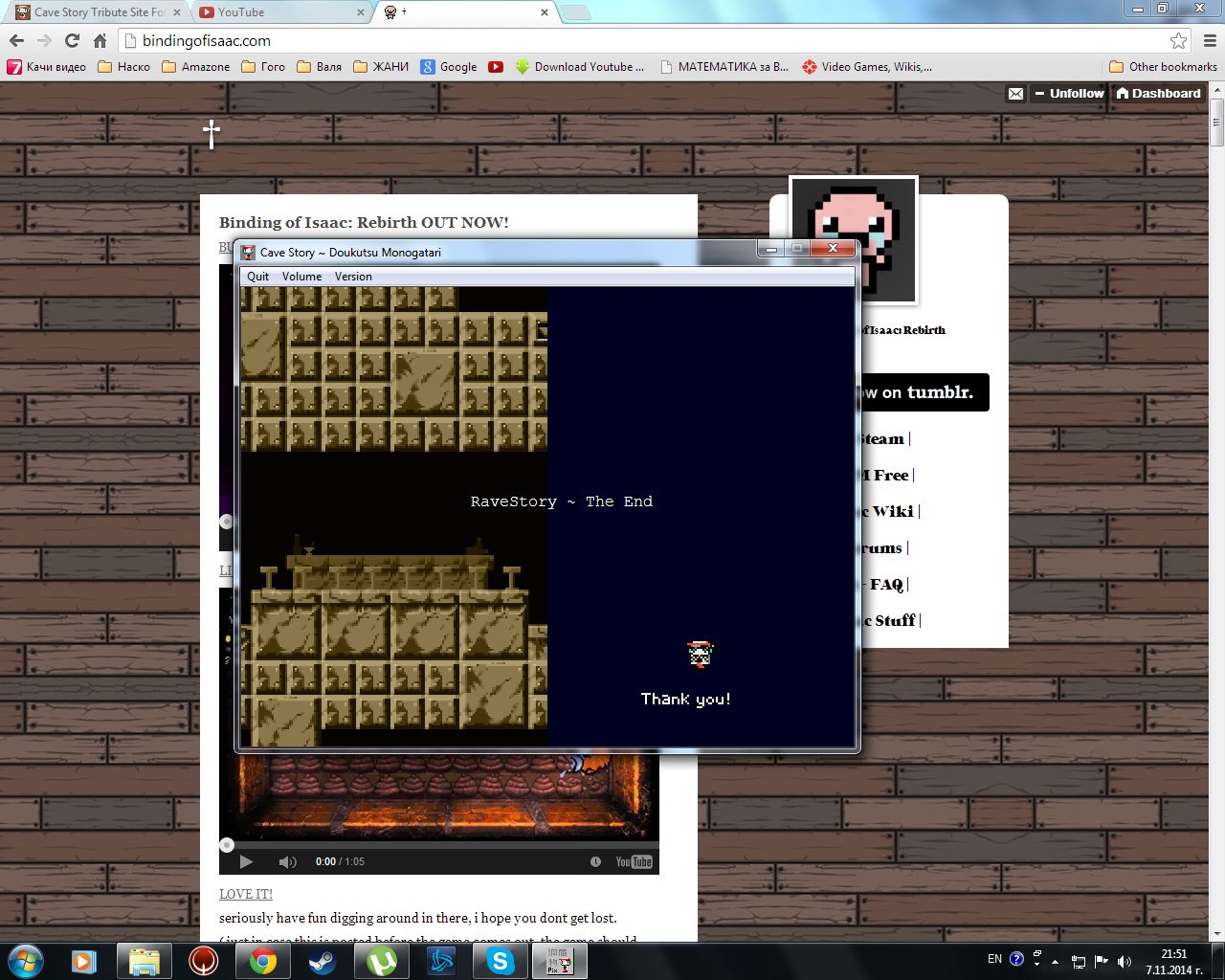Image resolution: width=1225 pixels, height=980 pixels.
Task: Open the Download Youtube bookmark
Action: pos(580,67)
